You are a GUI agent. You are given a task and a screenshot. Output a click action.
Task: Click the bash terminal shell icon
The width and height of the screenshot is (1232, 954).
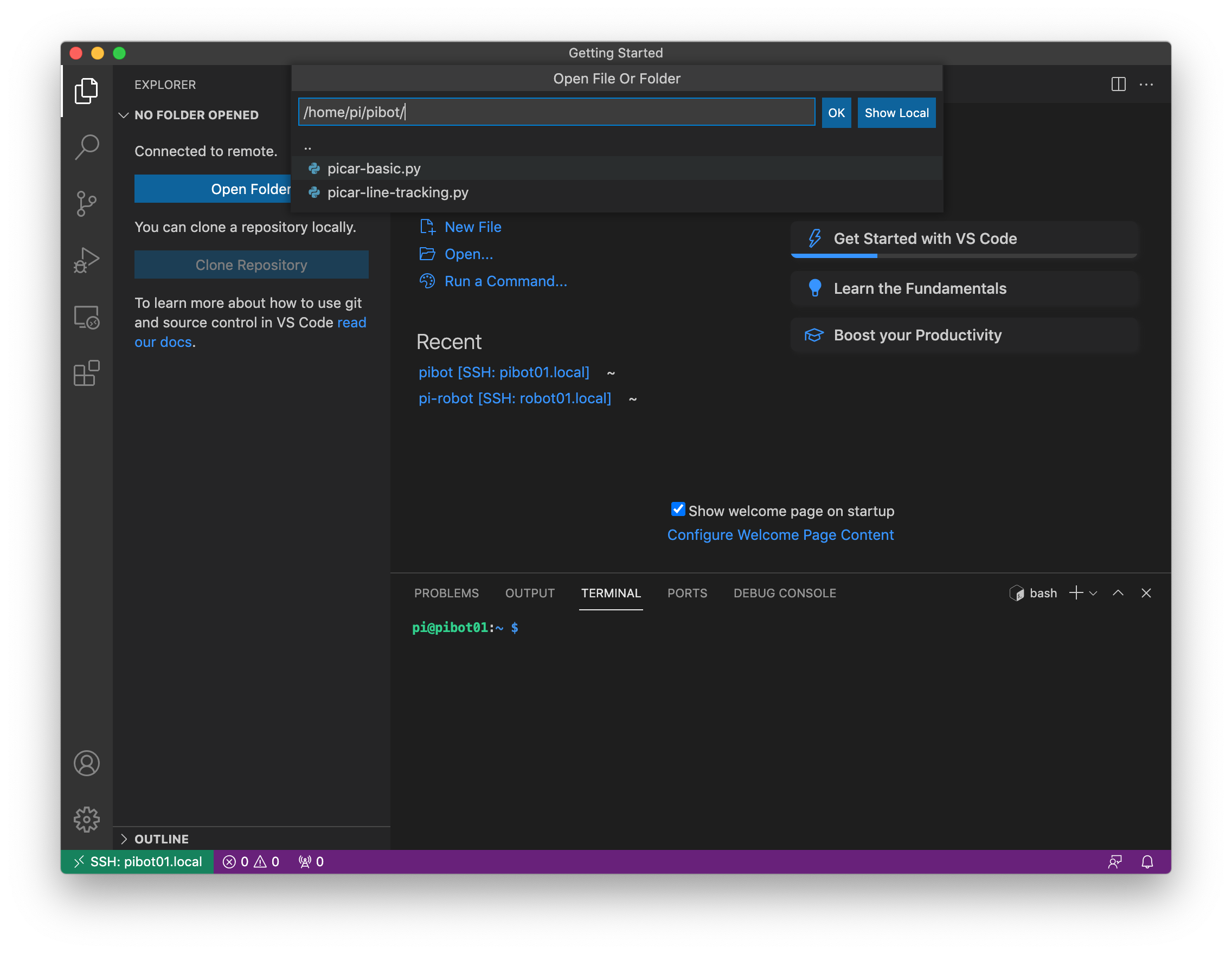(x=1017, y=593)
